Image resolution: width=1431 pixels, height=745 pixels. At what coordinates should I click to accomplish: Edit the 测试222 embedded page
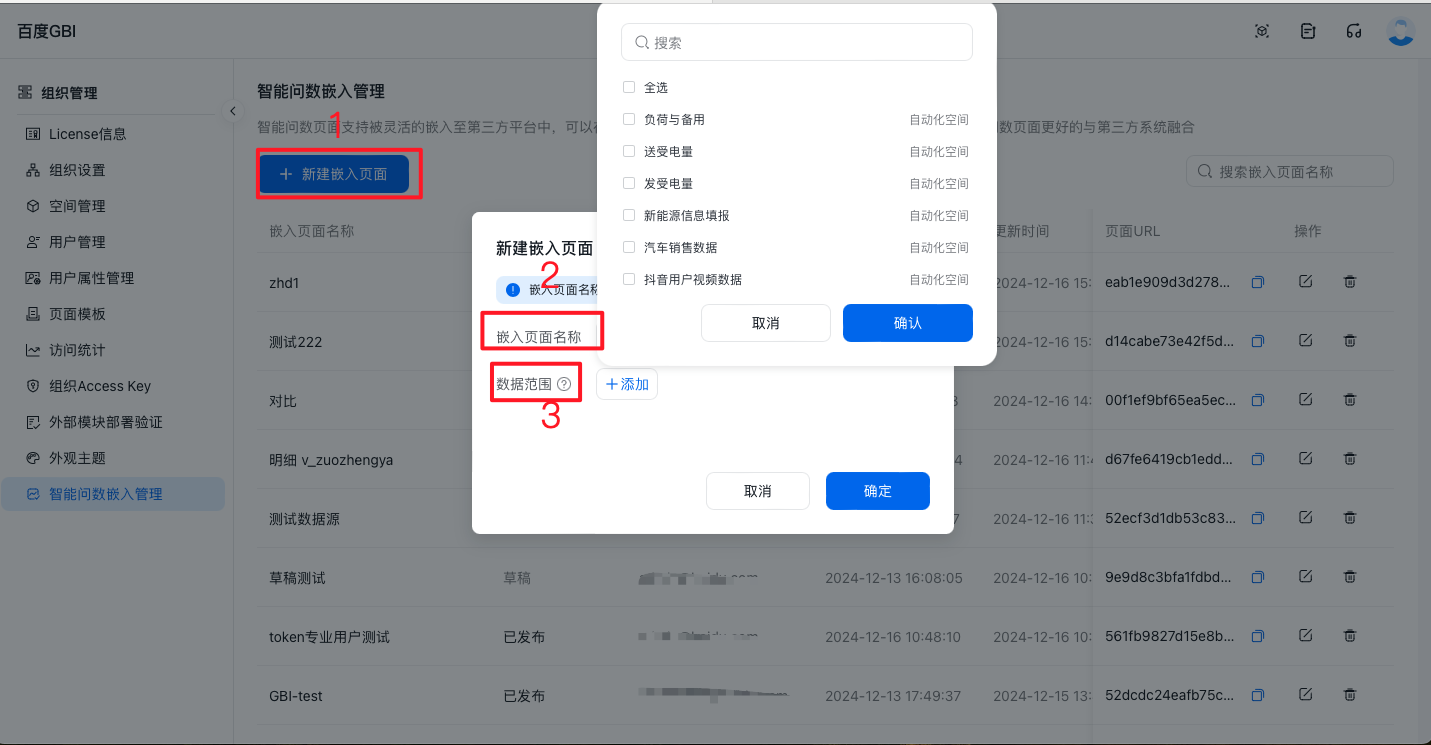(x=1305, y=341)
